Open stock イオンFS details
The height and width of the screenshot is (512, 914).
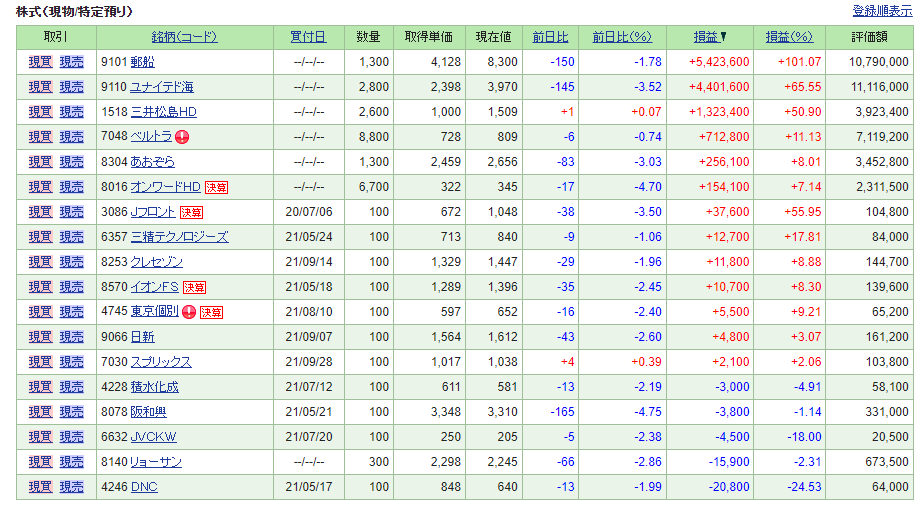tap(154, 287)
